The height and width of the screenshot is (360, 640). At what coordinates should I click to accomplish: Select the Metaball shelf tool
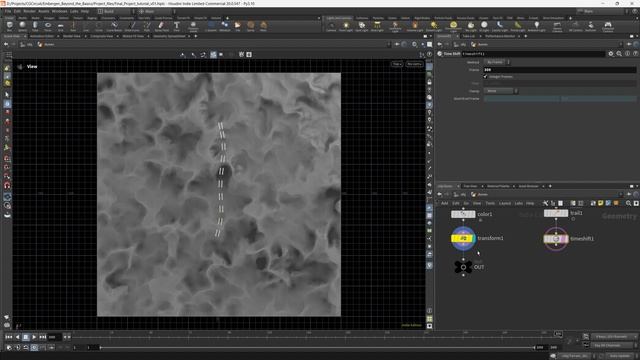pyautogui.click(x=224, y=27)
